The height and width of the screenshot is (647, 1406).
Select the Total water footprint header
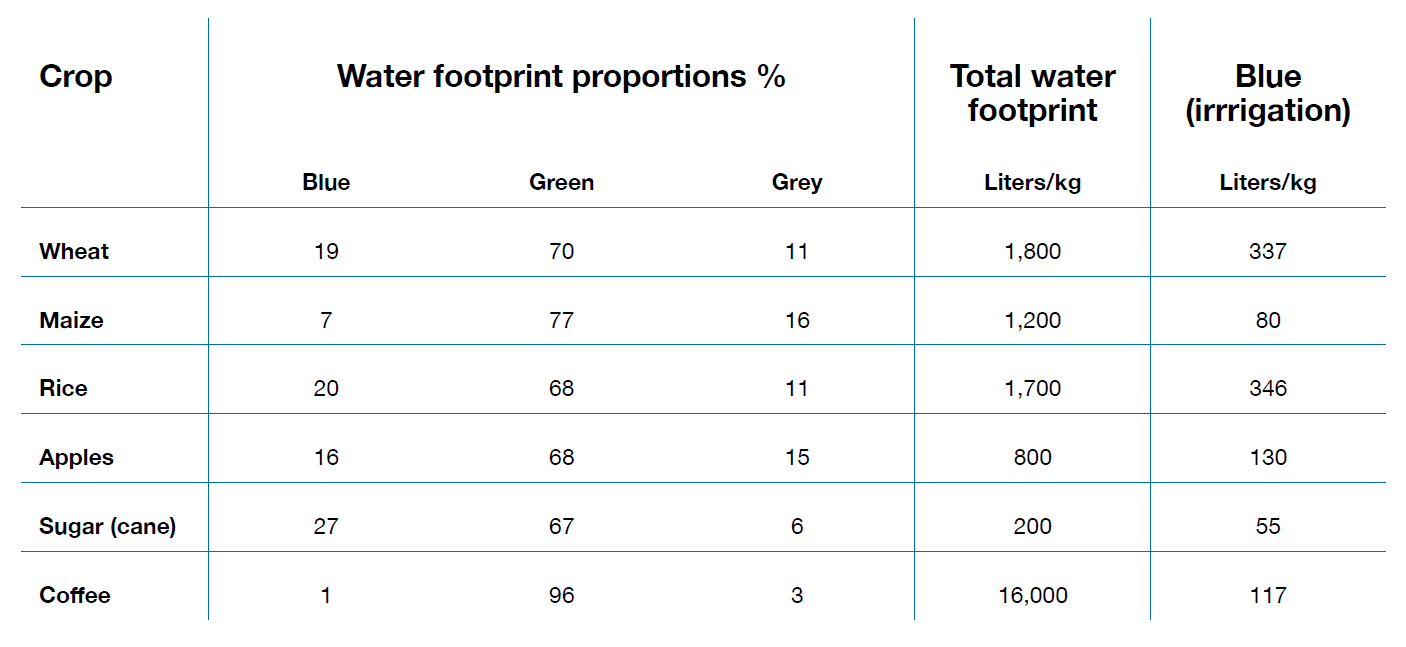click(x=1032, y=93)
